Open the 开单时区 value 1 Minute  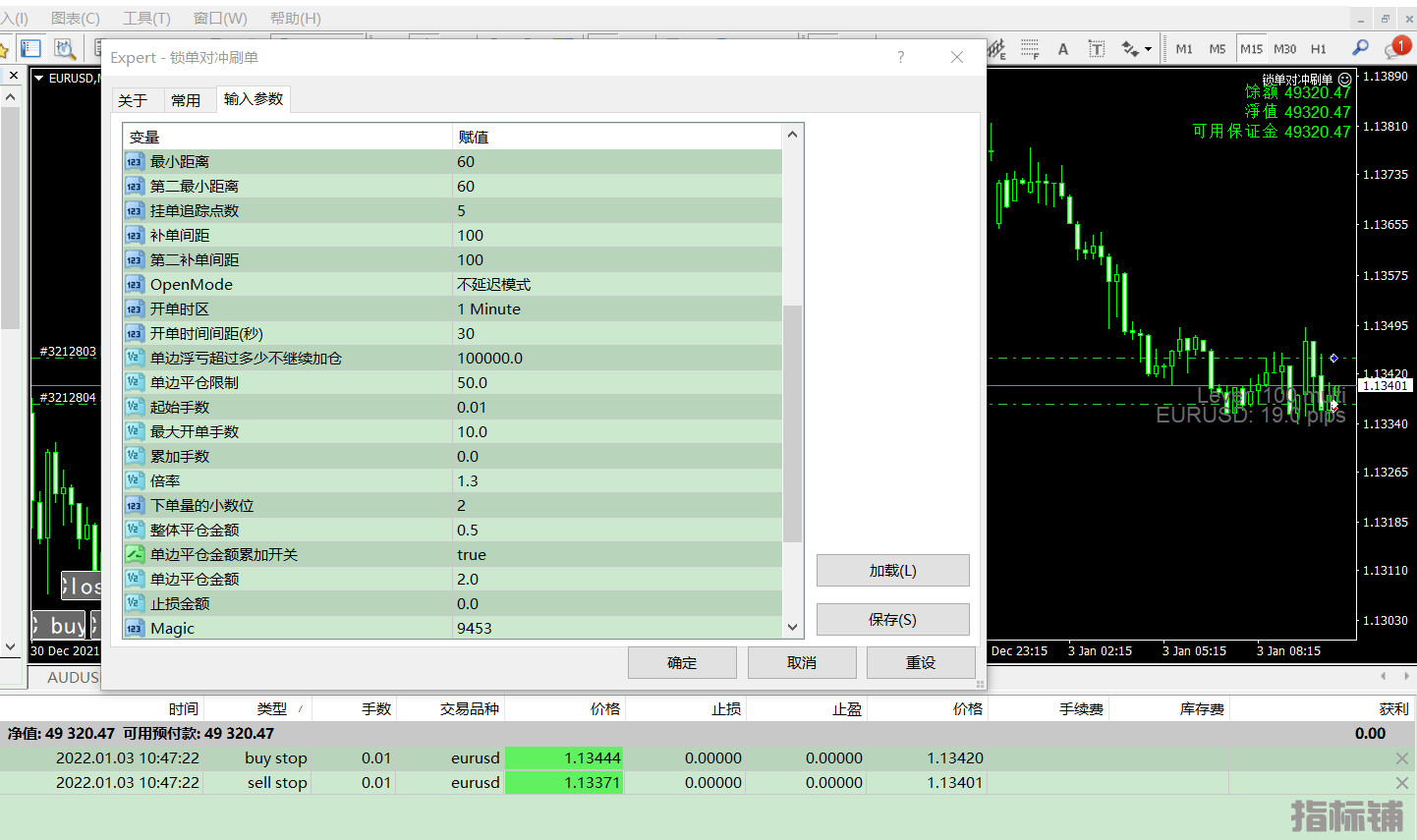point(617,309)
